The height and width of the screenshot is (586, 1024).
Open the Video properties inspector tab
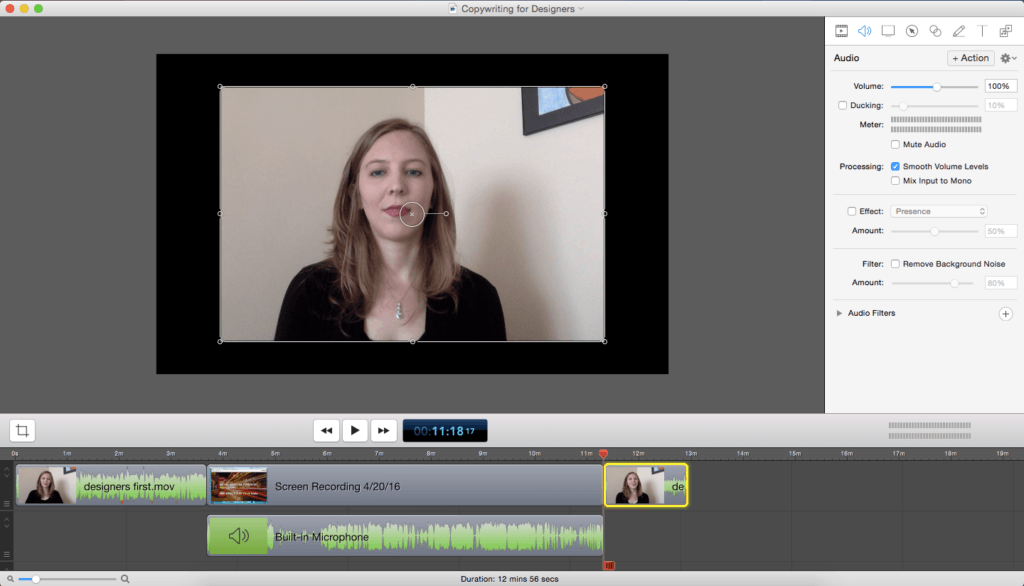[841, 31]
